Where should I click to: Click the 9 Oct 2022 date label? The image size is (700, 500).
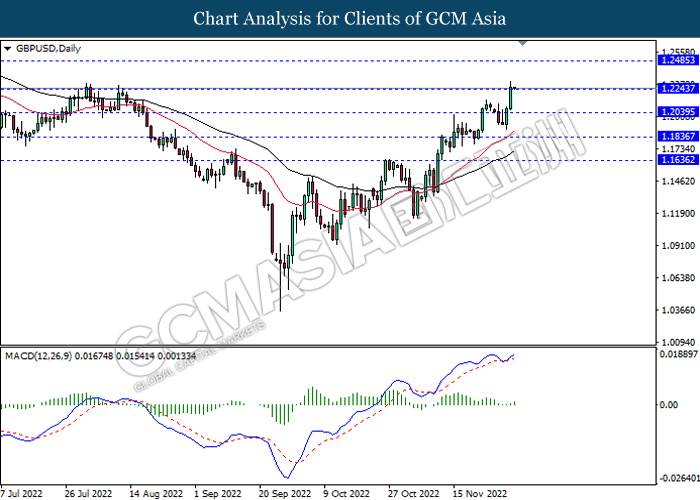tap(347, 494)
